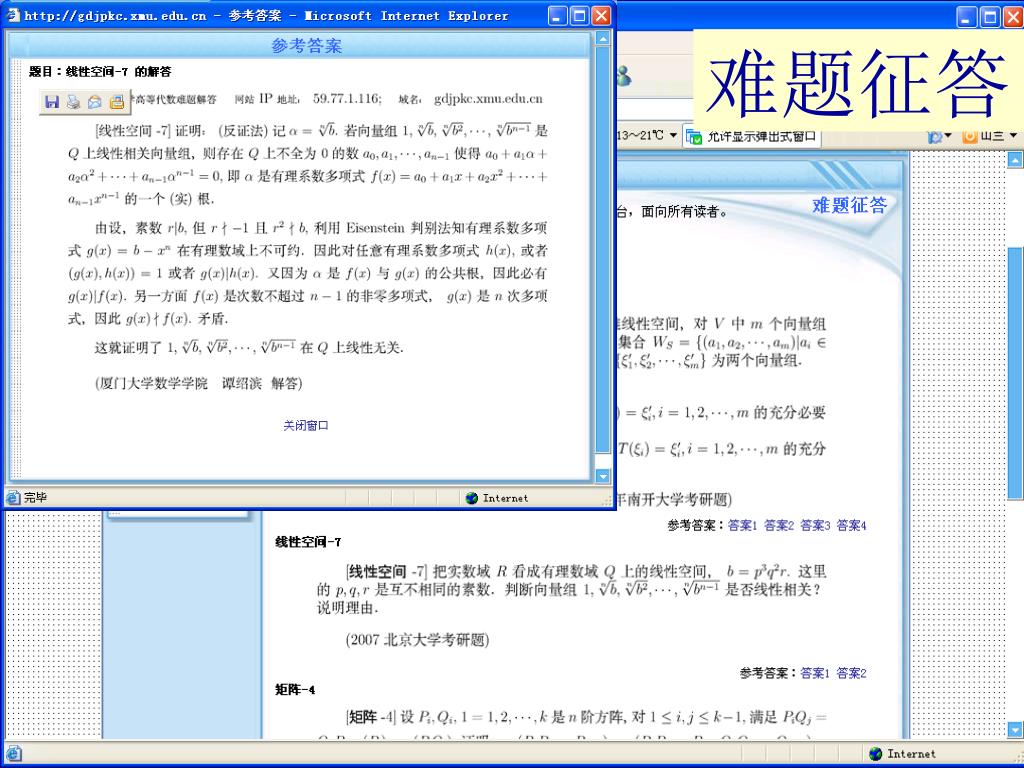1024x768 pixels.
Task: Click the 关闭窗口 link in popup
Action: (306, 426)
